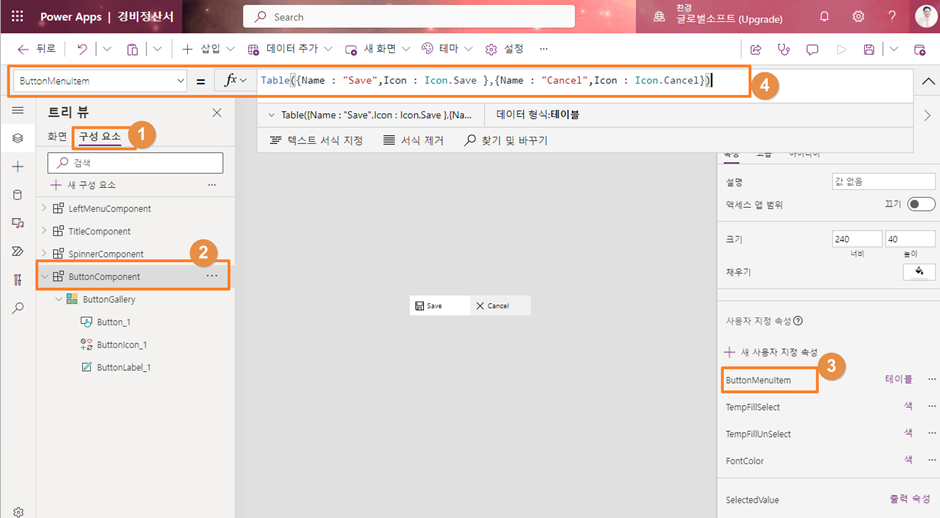Click 뒤로 back button
Viewport: 940px width, 518px height.
pyautogui.click(x=37, y=49)
